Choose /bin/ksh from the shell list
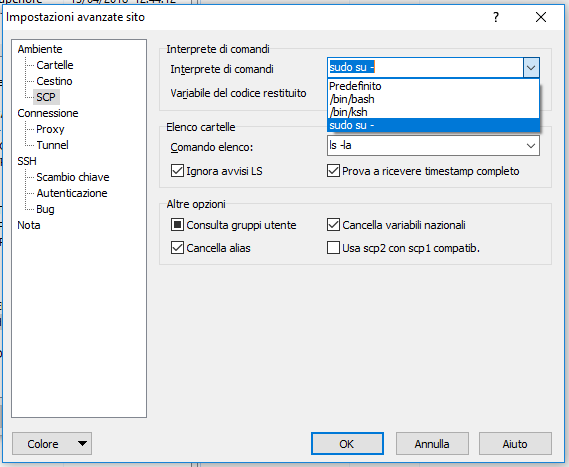This screenshot has height=467, width=569. pyautogui.click(x=433, y=112)
